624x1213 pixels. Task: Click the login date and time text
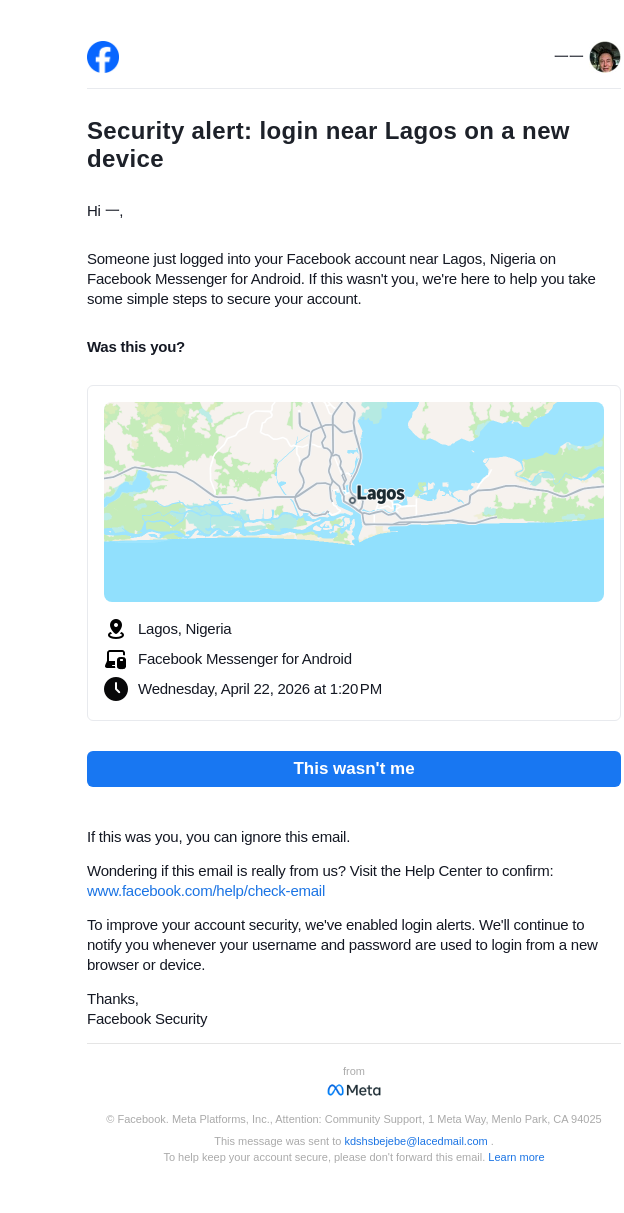click(x=260, y=689)
